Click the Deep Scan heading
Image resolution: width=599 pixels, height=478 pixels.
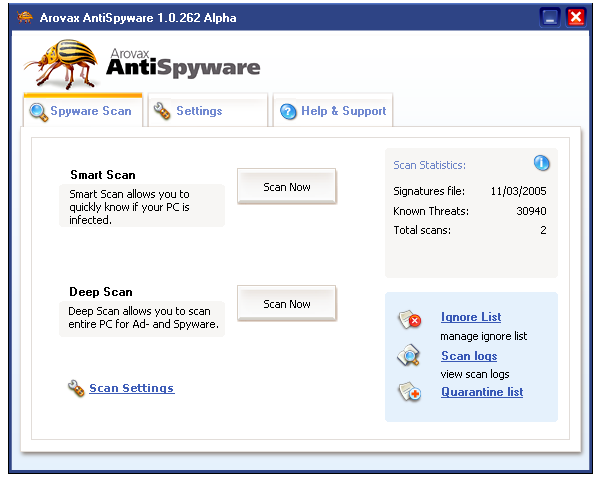[101, 292]
